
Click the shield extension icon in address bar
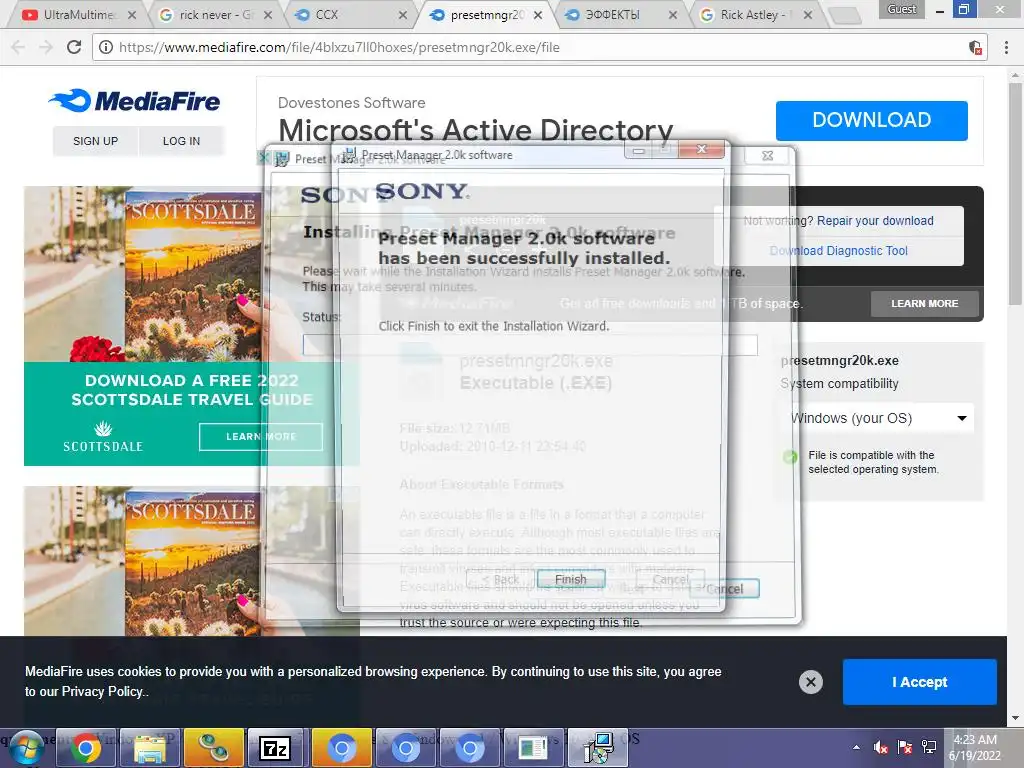click(975, 47)
